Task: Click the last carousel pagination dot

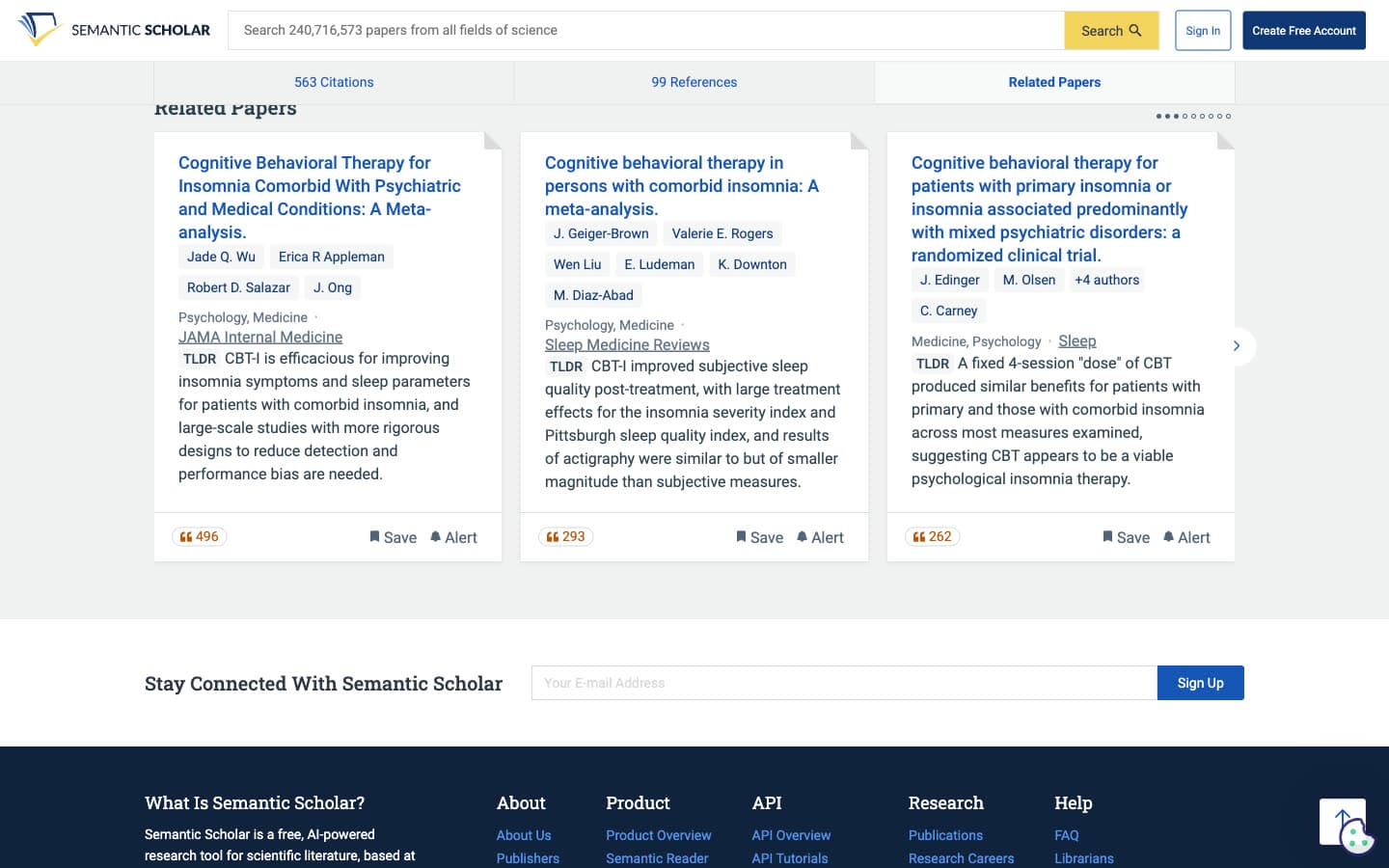Action: (x=1228, y=116)
